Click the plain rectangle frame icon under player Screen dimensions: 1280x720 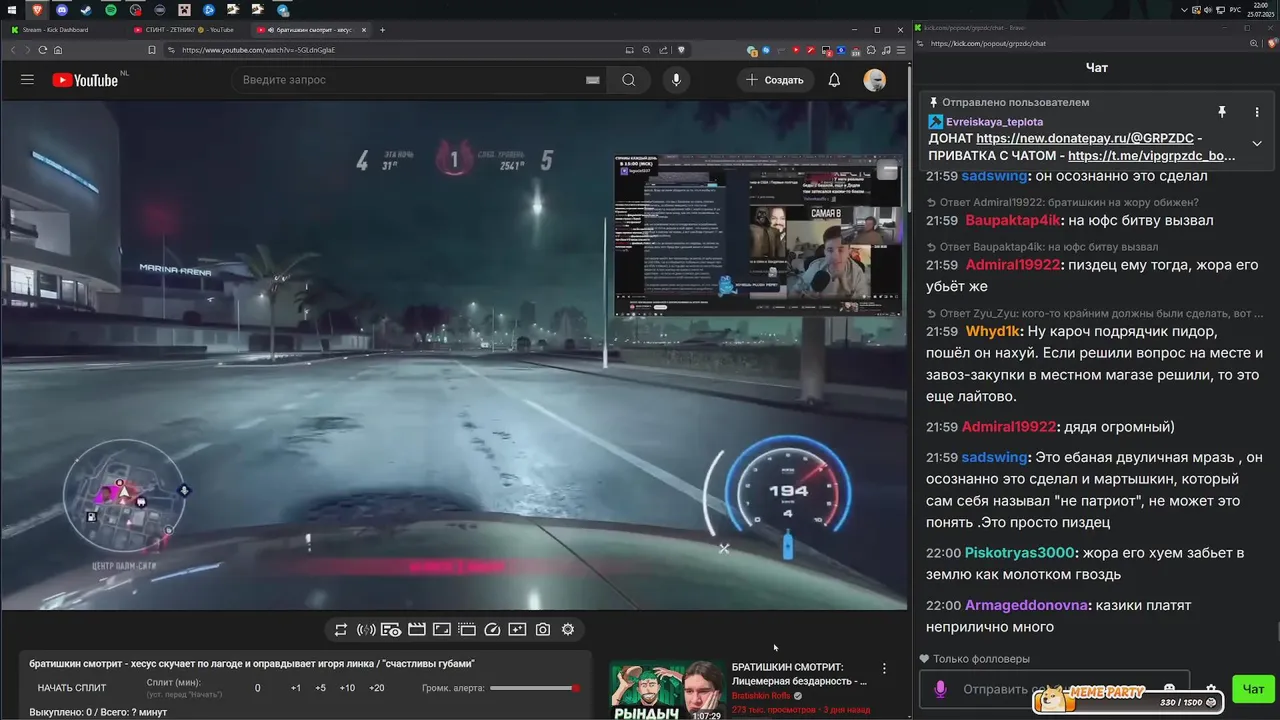coord(441,629)
